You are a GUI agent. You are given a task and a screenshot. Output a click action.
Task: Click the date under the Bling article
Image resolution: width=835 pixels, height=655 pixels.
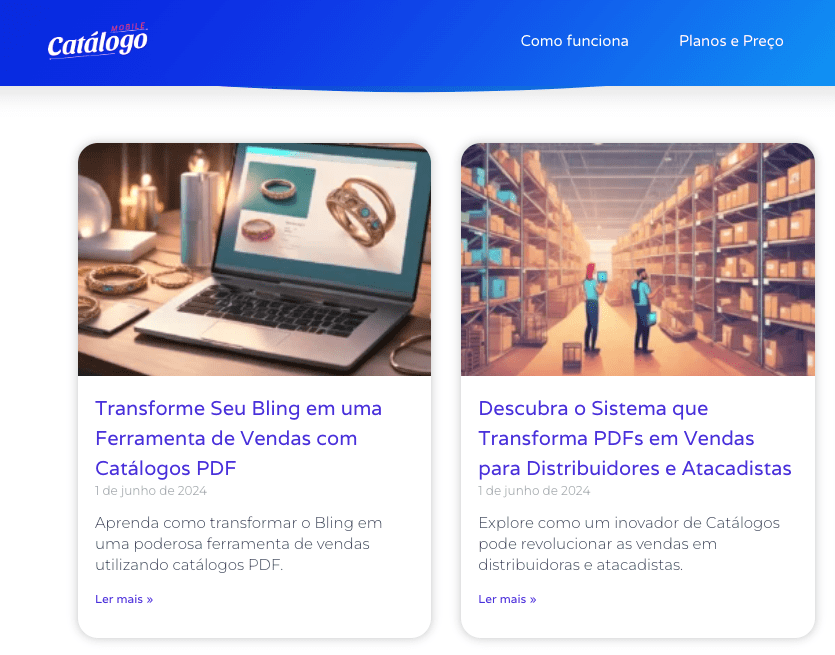151,490
